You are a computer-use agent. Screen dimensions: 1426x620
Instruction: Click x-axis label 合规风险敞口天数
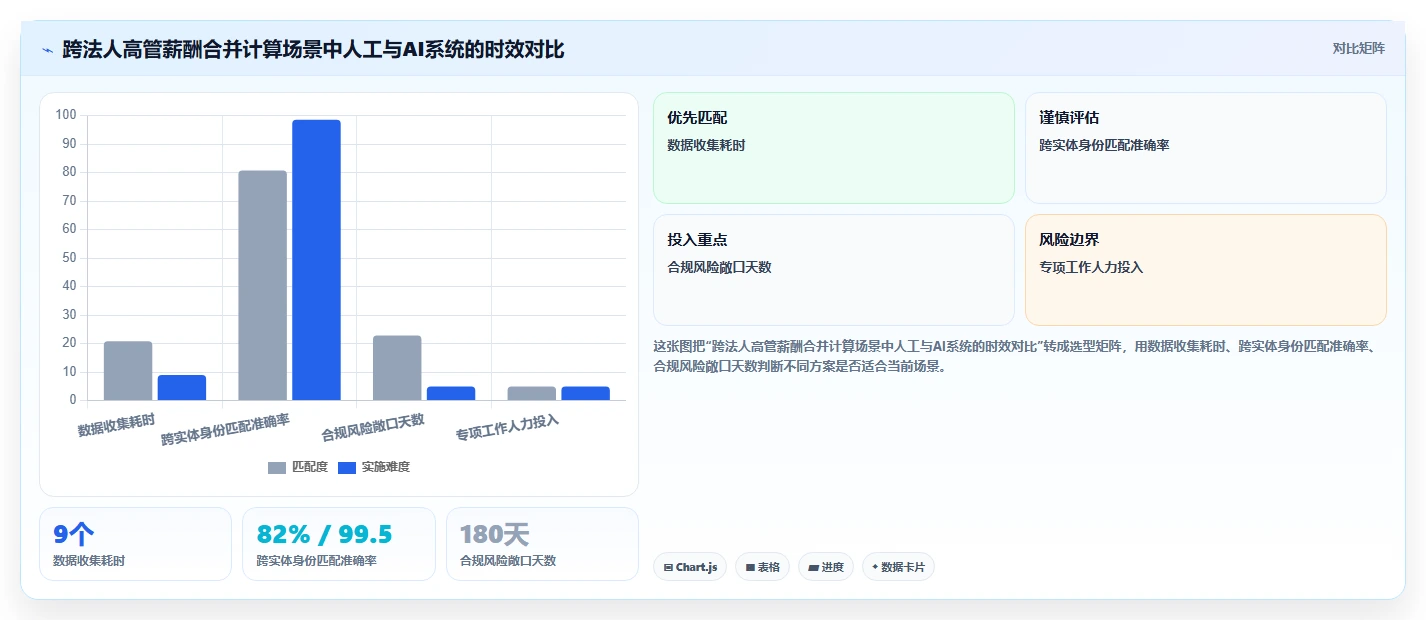tap(373, 427)
